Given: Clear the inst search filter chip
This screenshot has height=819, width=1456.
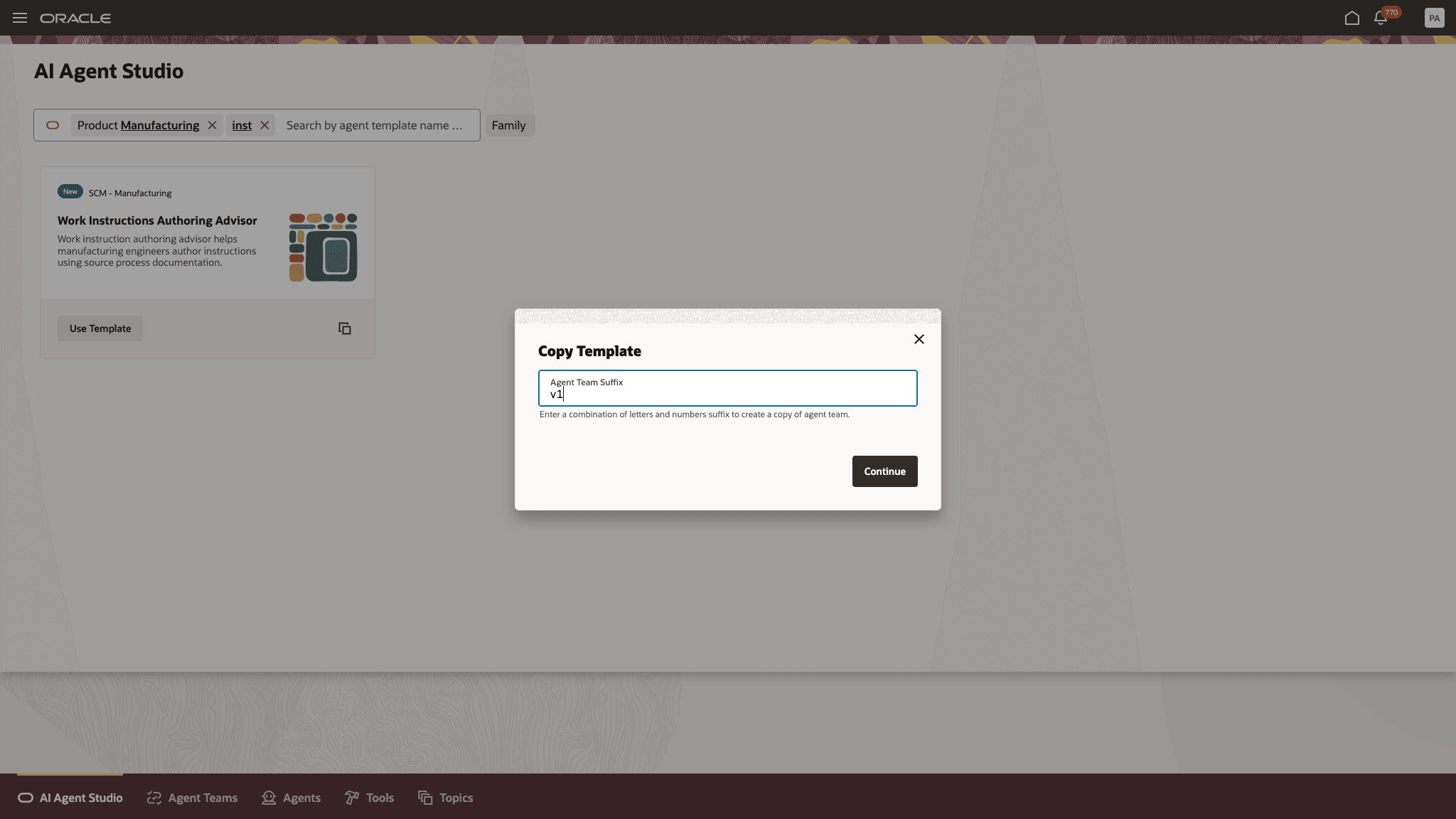Looking at the screenshot, I should (264, 125).
